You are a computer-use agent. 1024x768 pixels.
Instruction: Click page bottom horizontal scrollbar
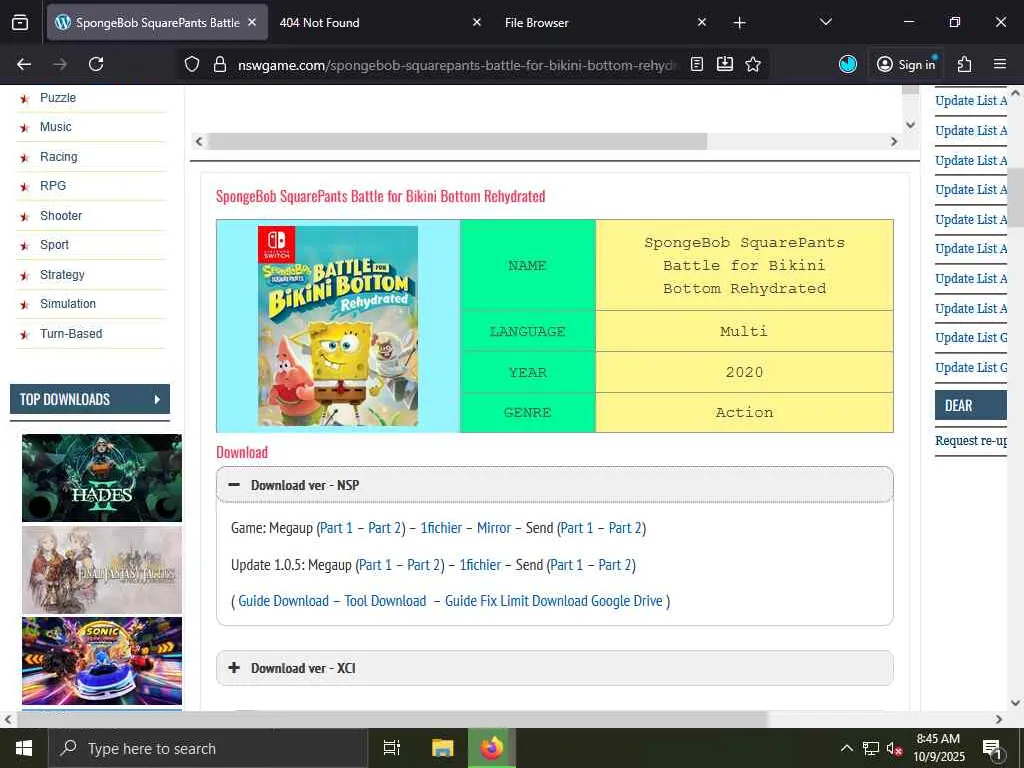392,719
